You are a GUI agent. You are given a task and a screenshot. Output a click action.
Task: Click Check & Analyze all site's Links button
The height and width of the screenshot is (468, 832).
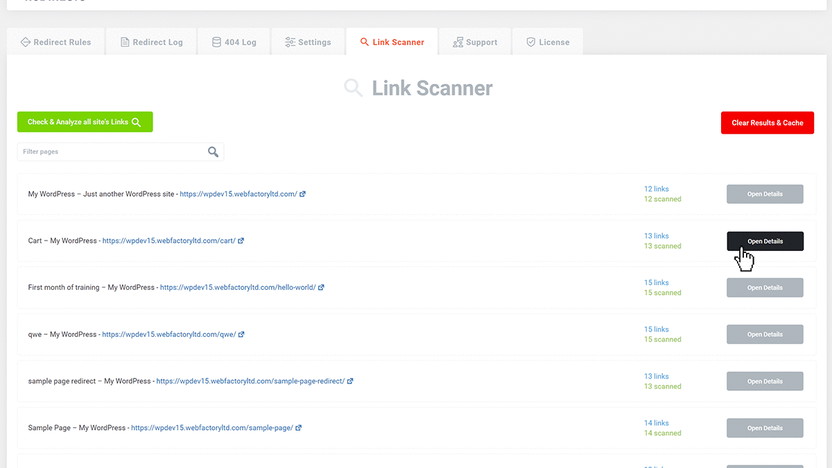pyautogui.click(x=85, y=122)
